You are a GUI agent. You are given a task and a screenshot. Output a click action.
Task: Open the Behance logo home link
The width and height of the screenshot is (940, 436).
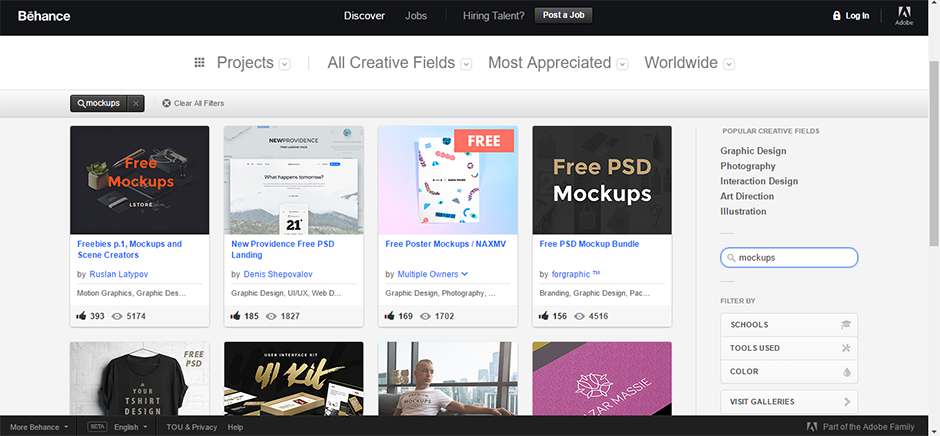44,16
